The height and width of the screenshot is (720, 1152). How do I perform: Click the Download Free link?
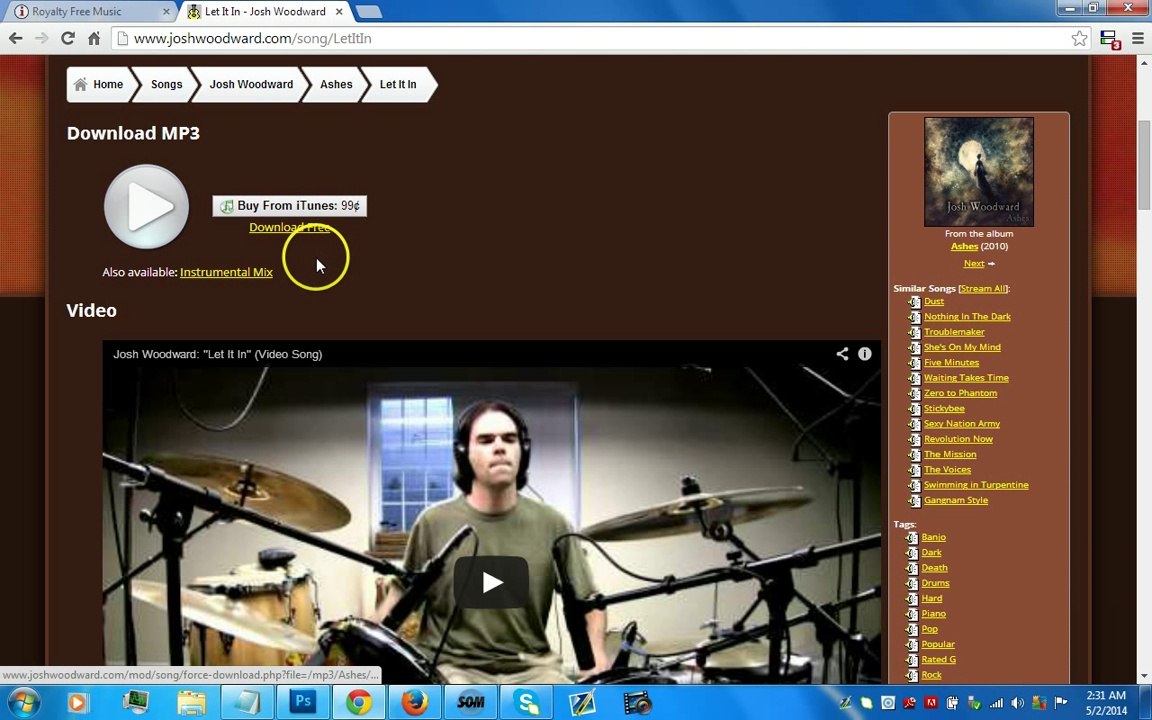289,227
